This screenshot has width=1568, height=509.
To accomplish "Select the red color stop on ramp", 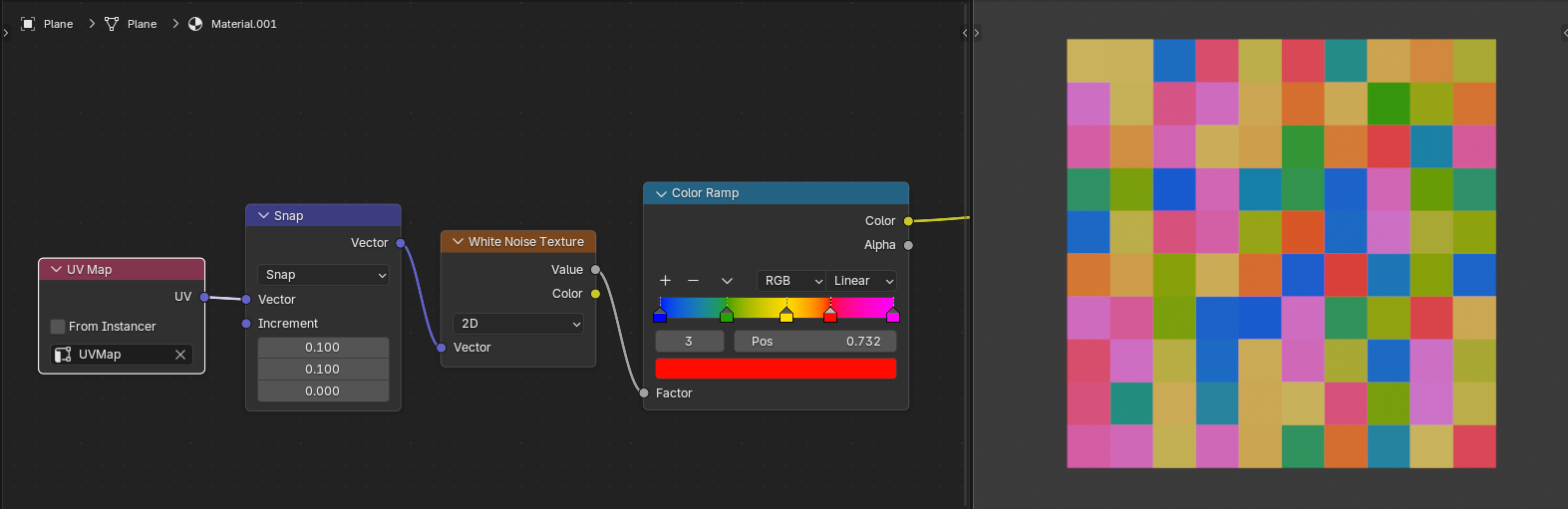I will 830,315.
